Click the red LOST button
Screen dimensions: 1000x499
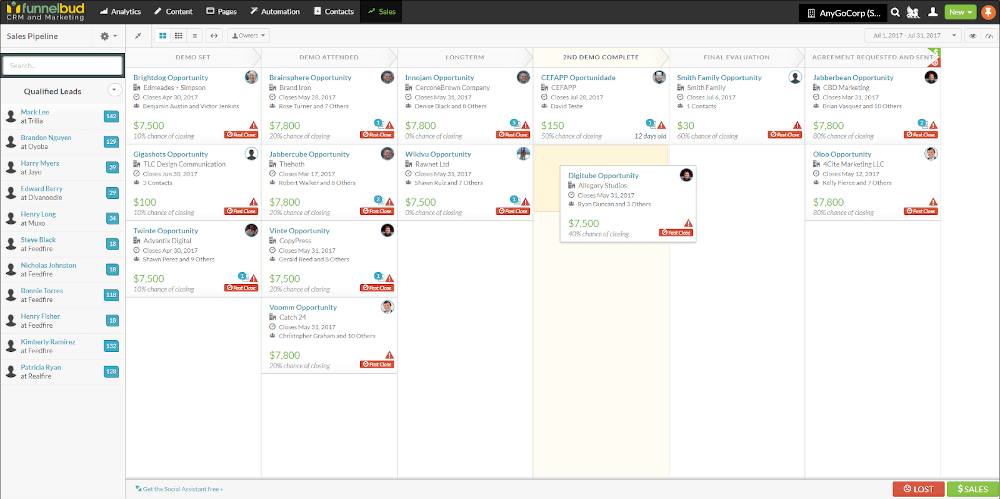(918, 489)
